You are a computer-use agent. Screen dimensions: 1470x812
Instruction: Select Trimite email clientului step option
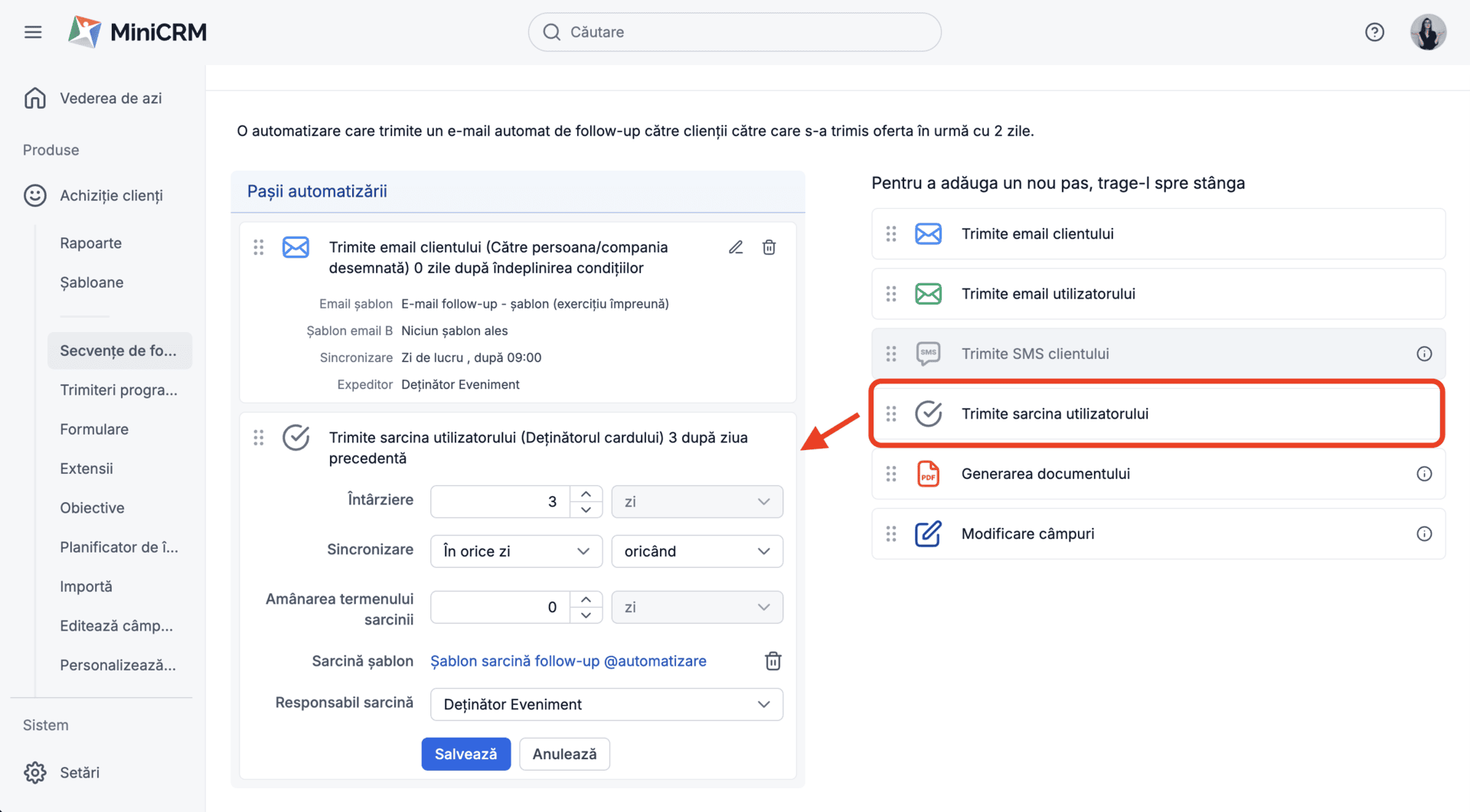pos(1158,234)
